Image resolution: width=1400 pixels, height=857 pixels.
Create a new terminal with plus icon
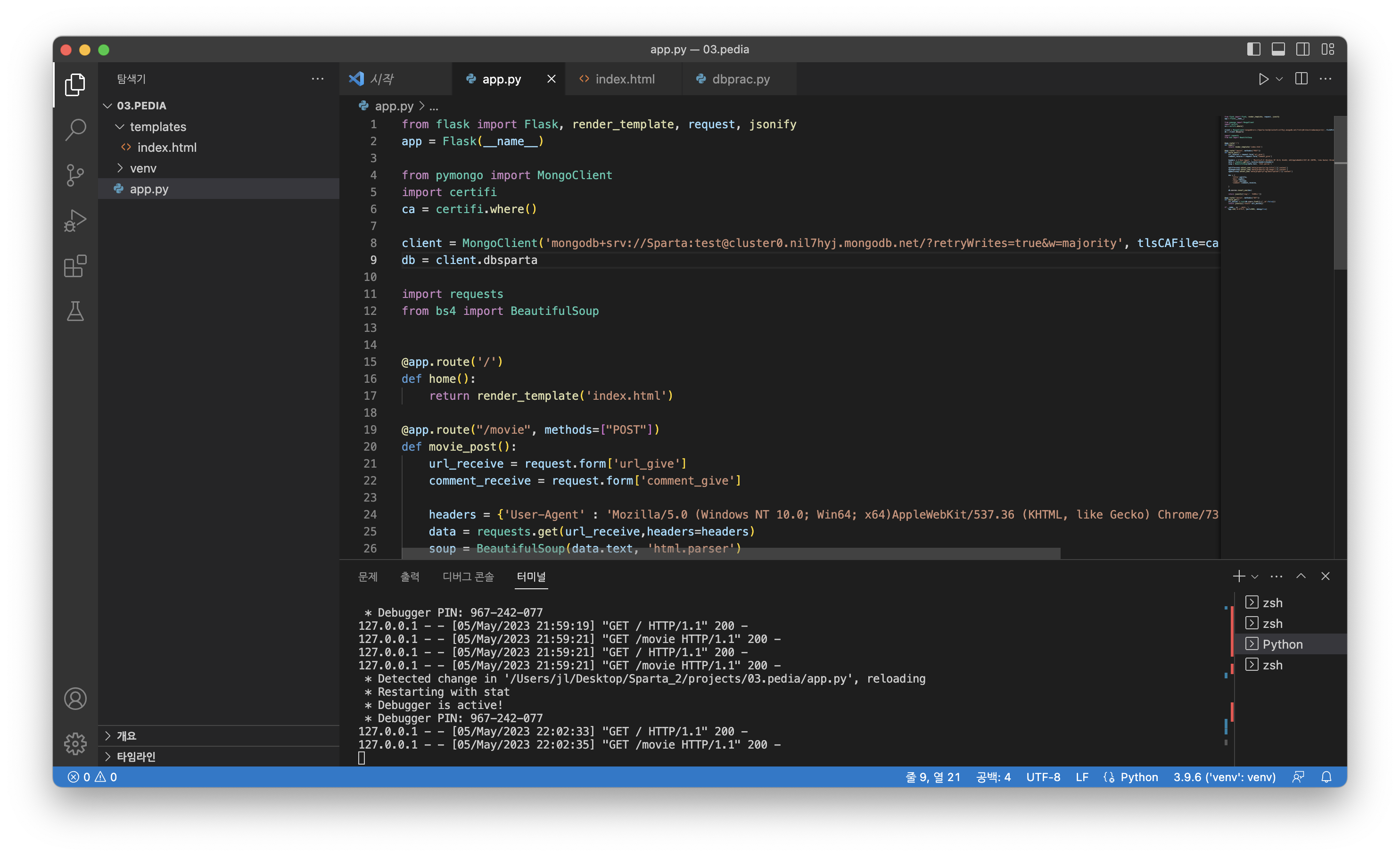pyautogui.click(x=1239, y=576)
